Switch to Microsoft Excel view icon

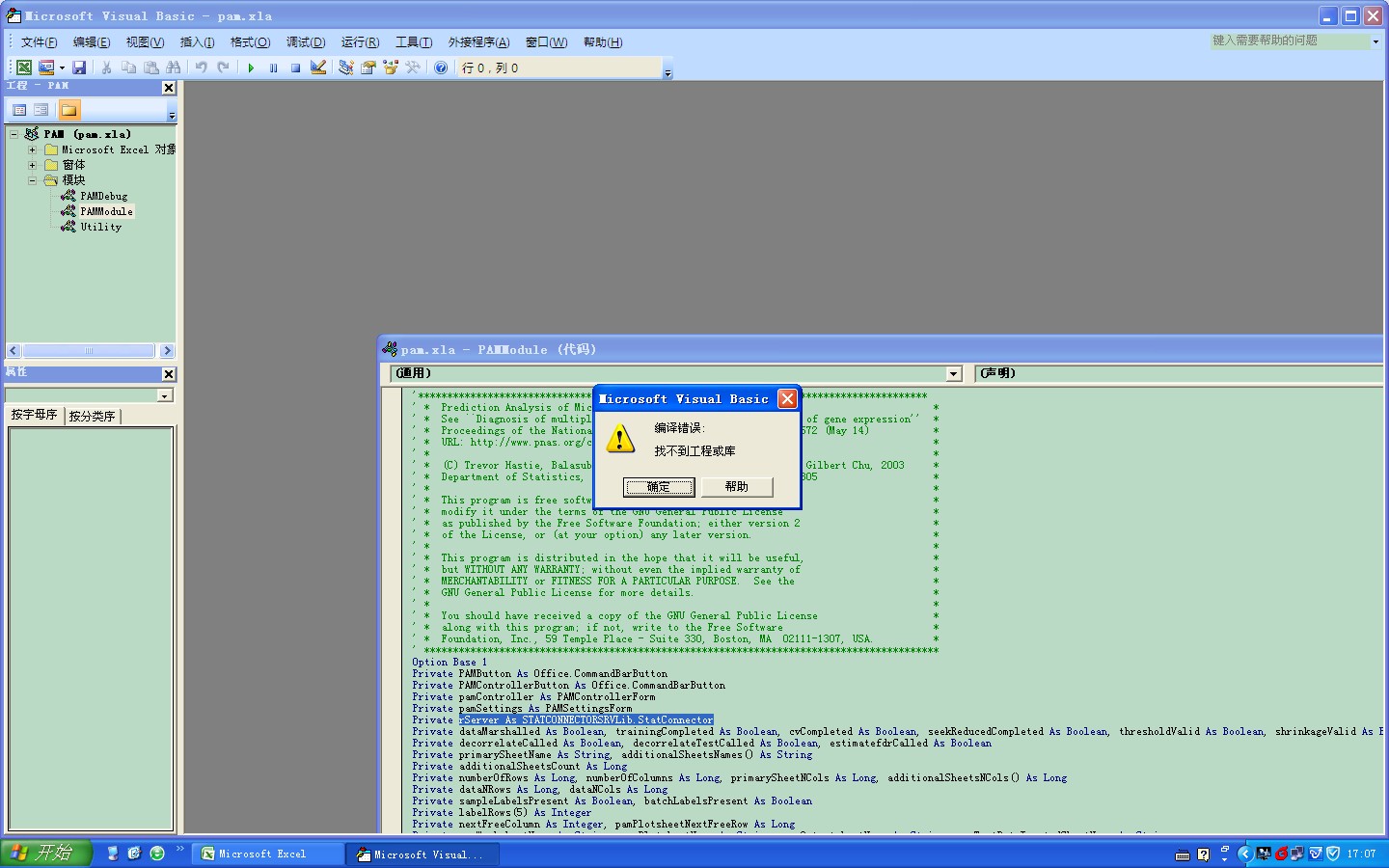point(23,68)
